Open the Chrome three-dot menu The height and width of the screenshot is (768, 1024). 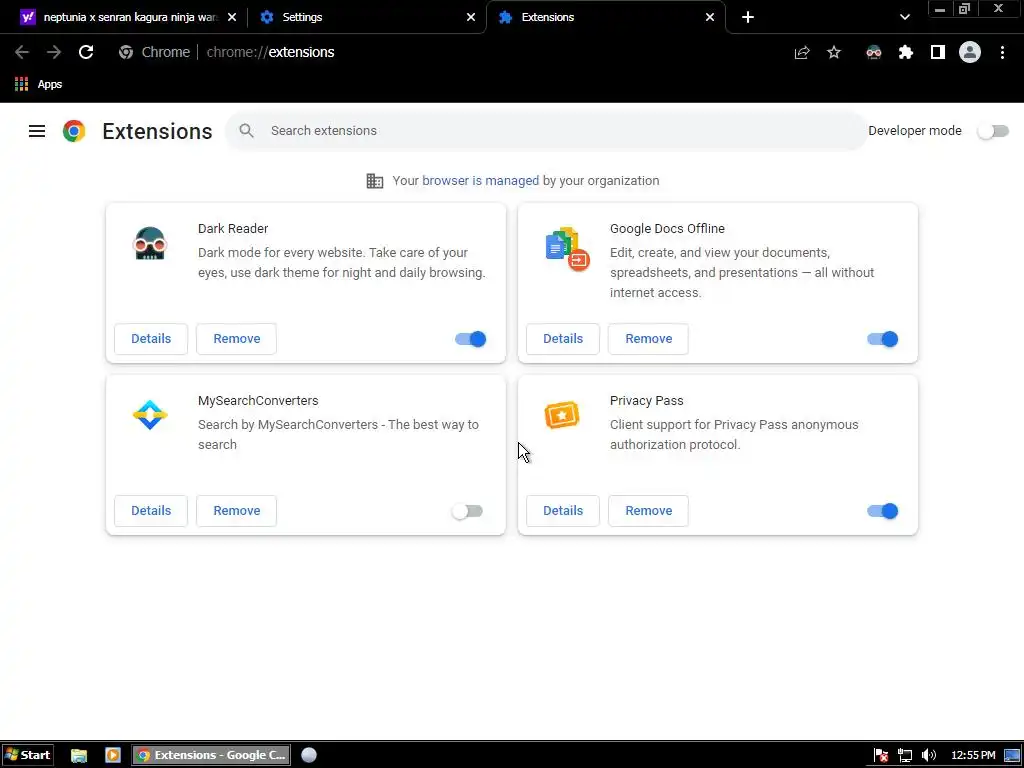pyautogui.click(x=1002, y=52)
